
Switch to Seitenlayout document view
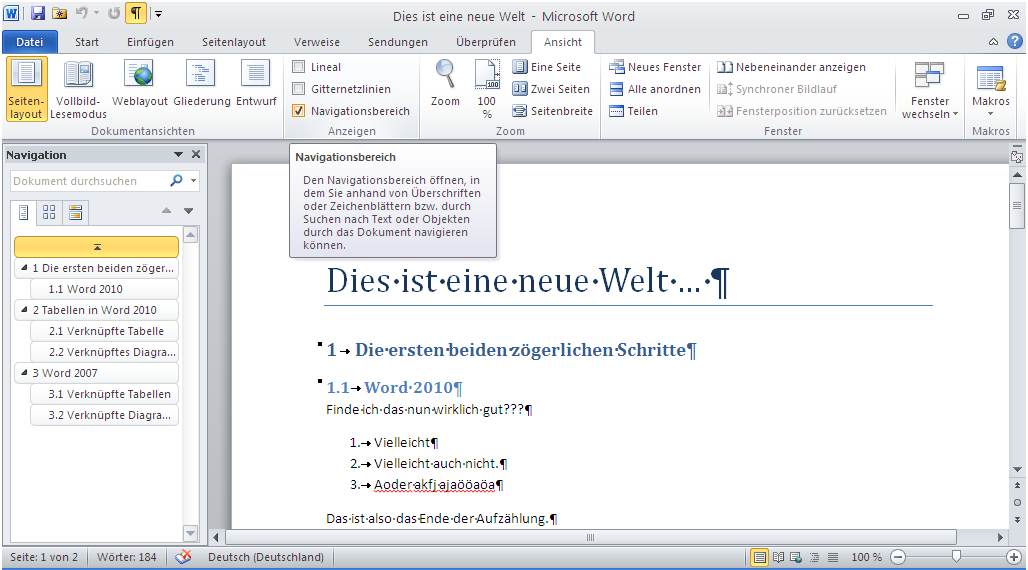pyautogui.click(x=26, y=89)
